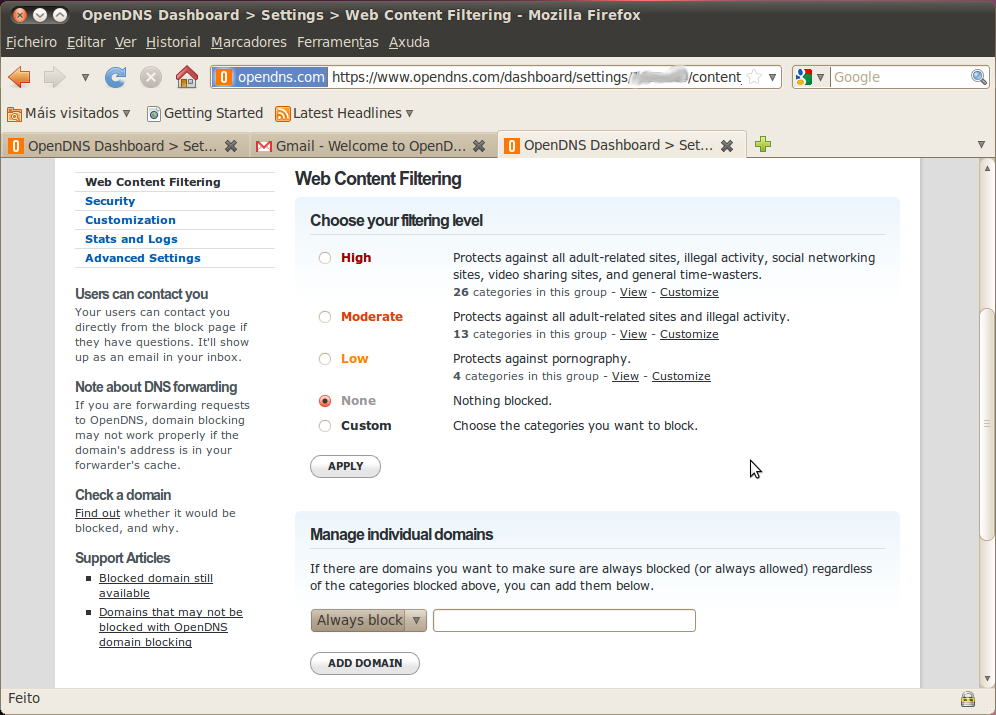Customize the Low filtering group
The height and width of the screenshot is (715, 996).
point(681,376)
